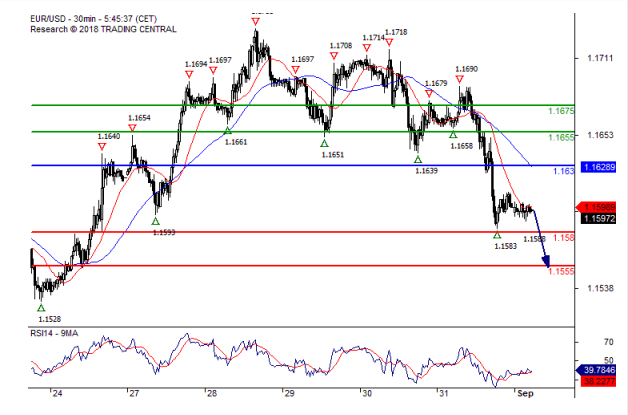Click the red support label 1.1555

click(561, 271)
